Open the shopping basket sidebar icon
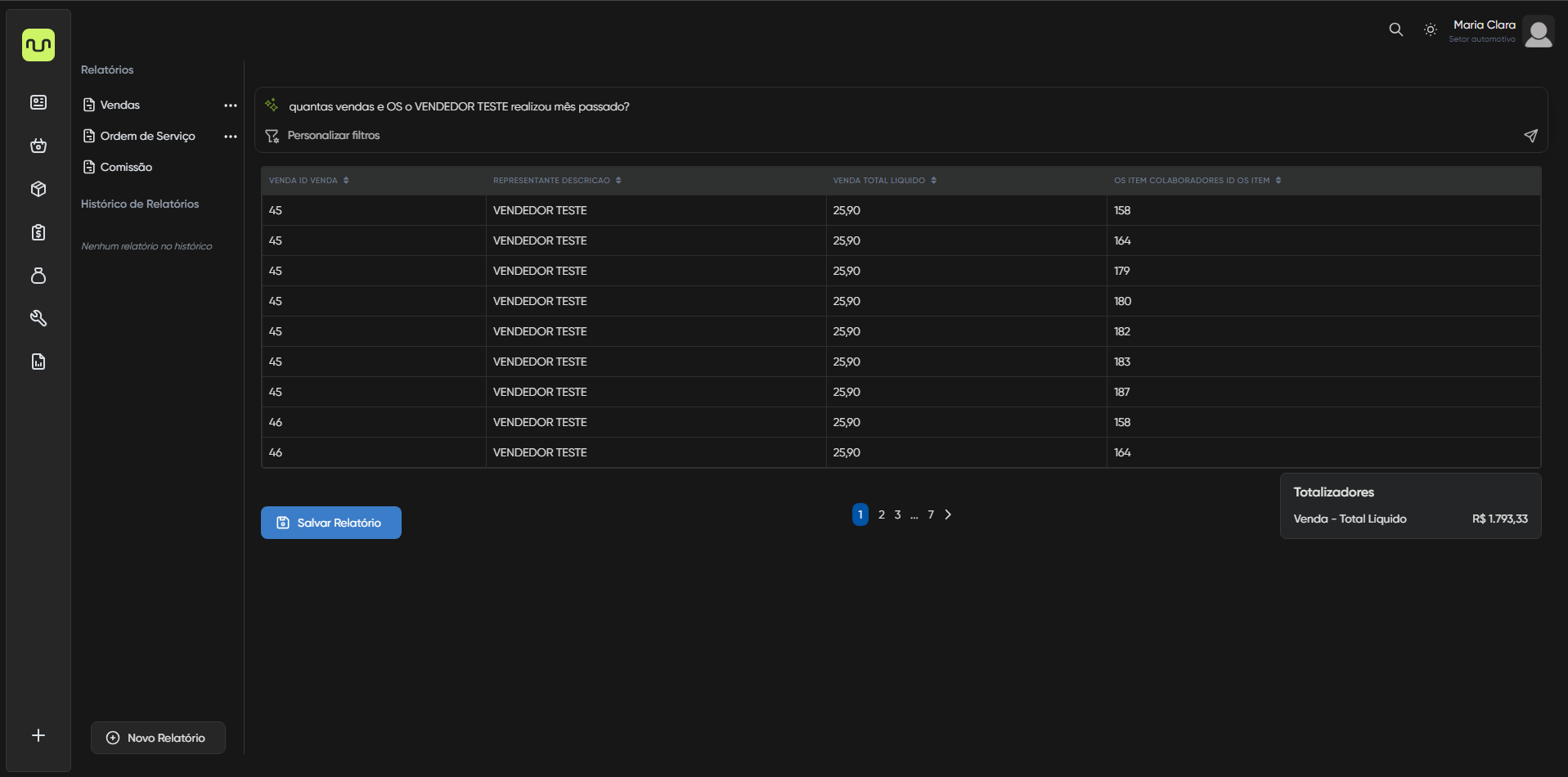The image size is (1568, 777). pos(38,146)
